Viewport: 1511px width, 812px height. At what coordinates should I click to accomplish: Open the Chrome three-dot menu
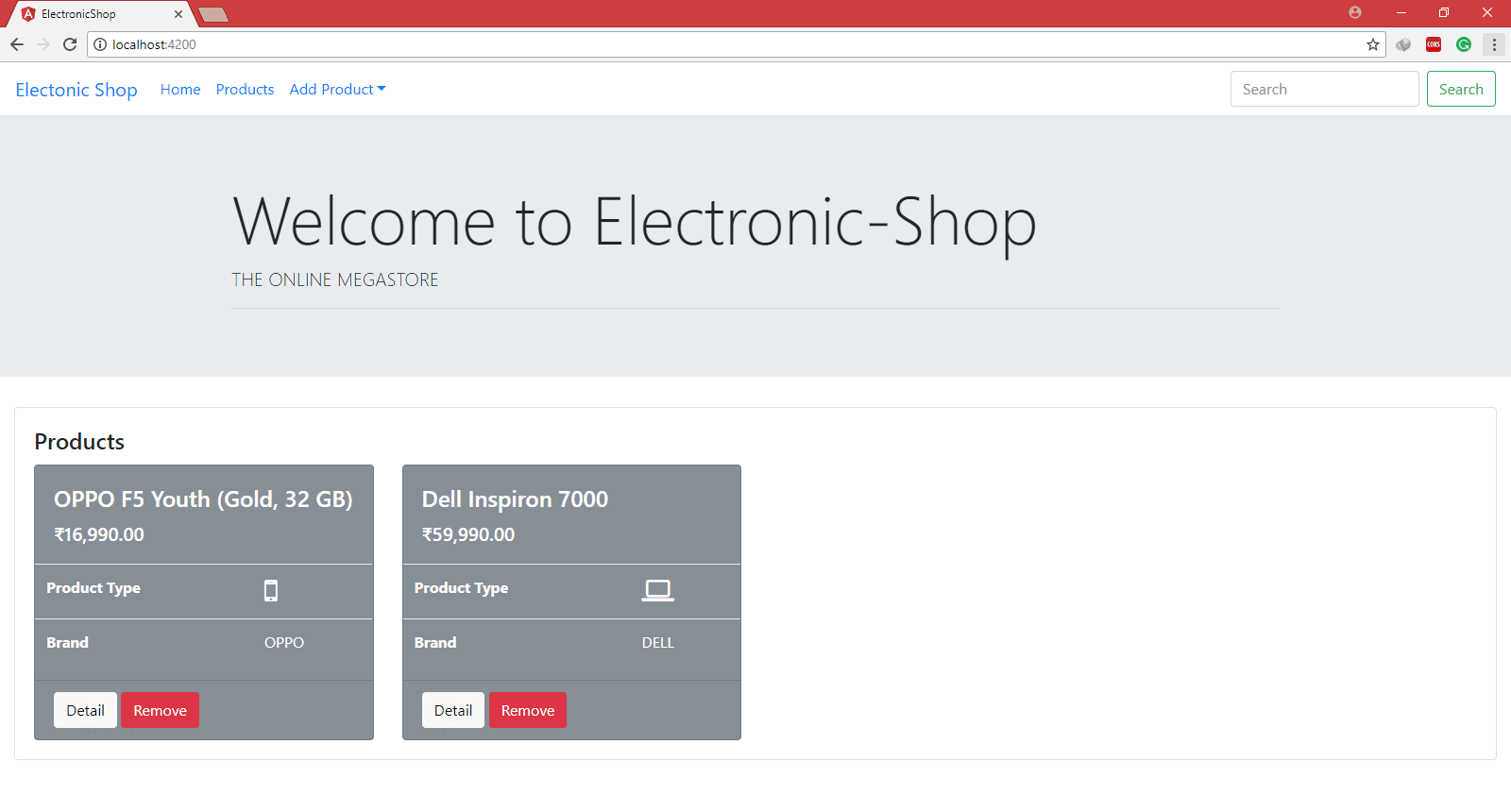(x=1494, y=44)
